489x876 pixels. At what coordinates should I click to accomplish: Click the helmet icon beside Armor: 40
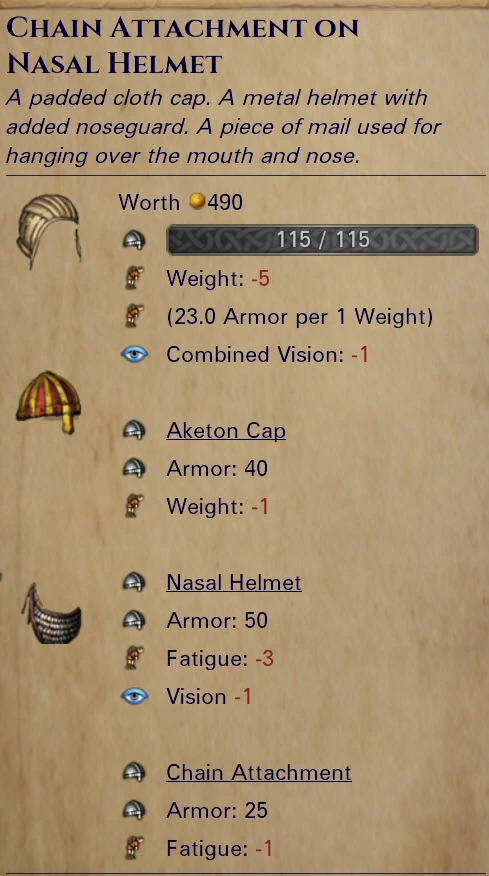134,468
